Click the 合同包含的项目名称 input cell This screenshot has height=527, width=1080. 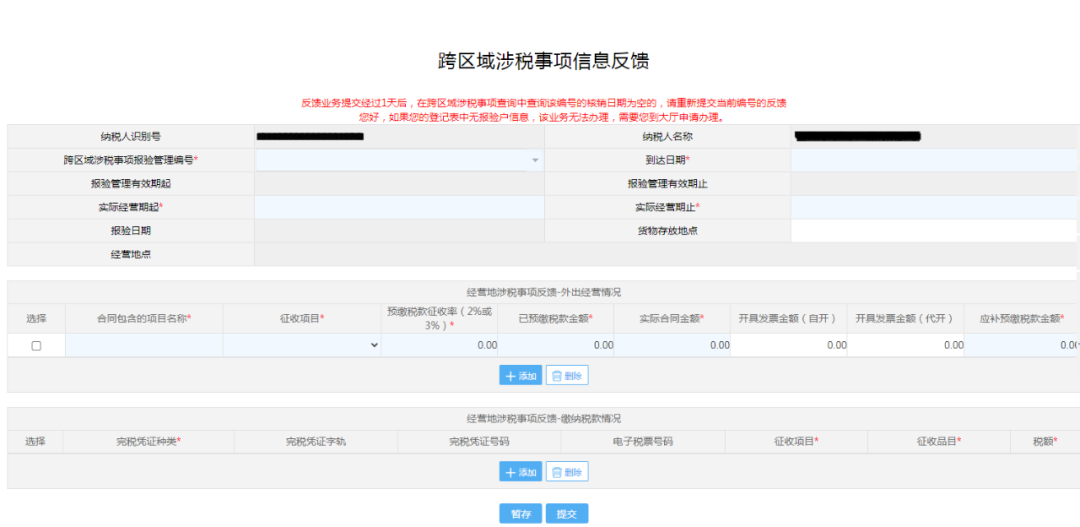pyautogui.click(x=144, y=345)
